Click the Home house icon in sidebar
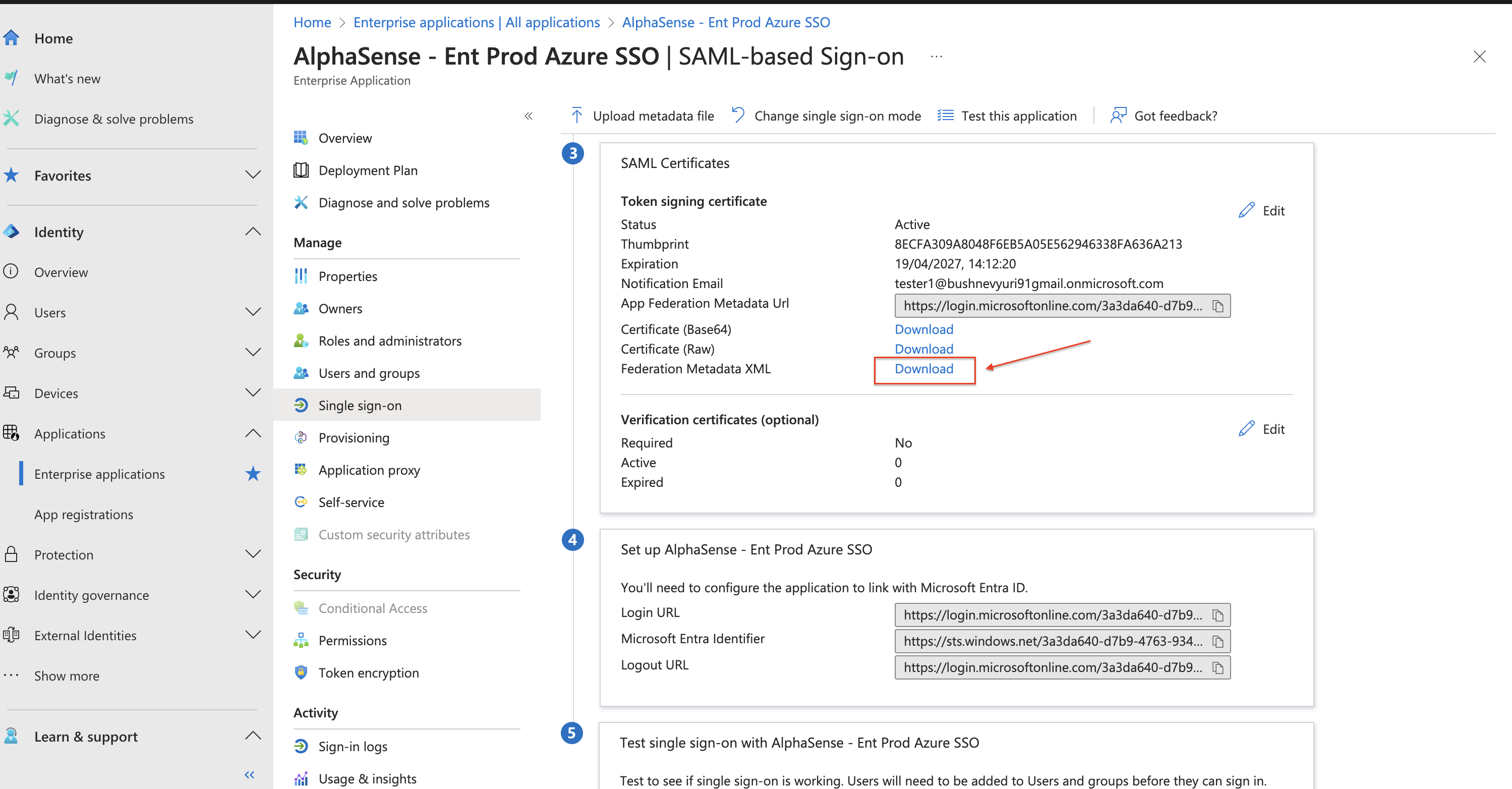This screenshot has height=789, width=1512. pyautogui.click(x=11, y=38)
